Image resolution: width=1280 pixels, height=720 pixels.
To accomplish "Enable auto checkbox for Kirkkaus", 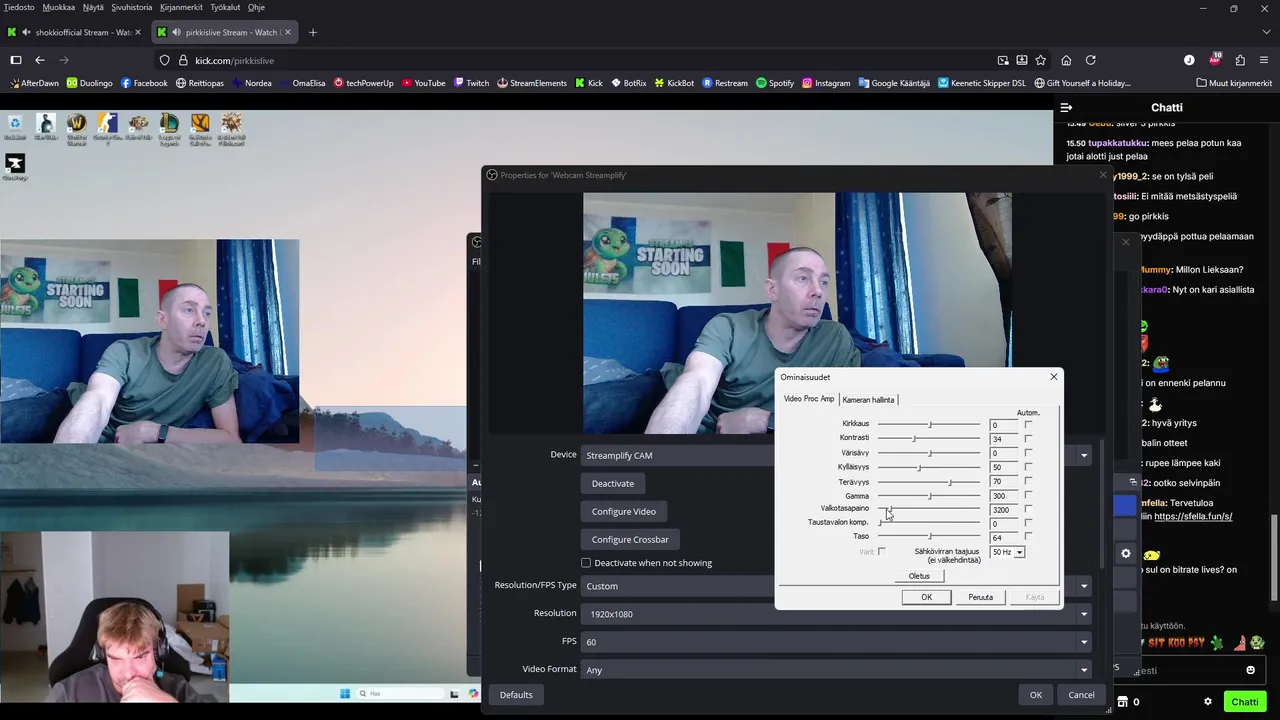I will [x=1028, y=425].
